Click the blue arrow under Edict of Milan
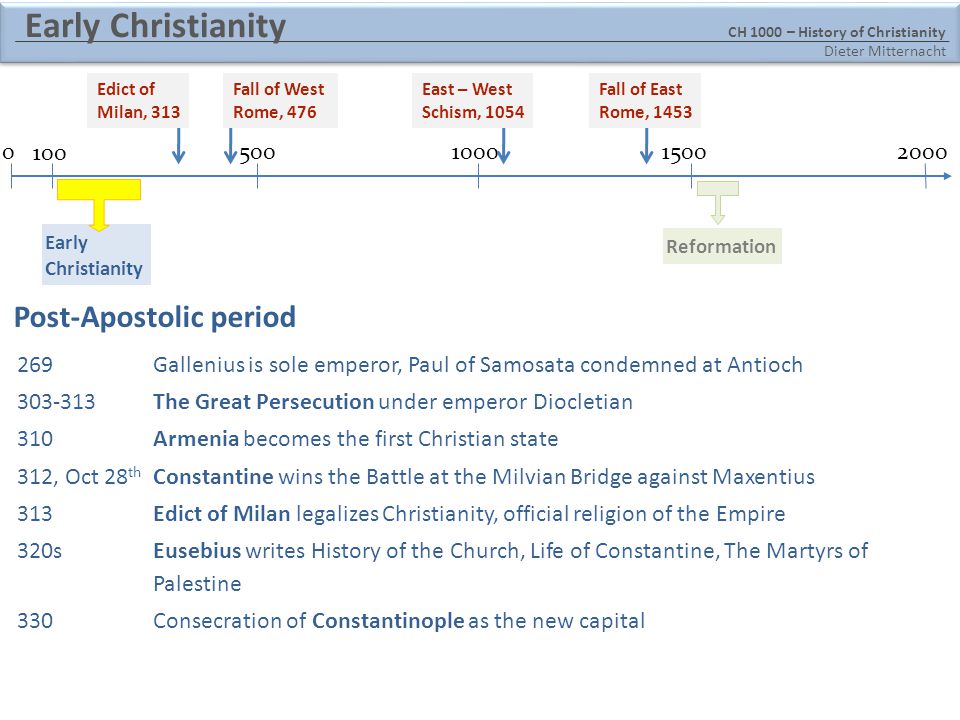This screenshot has width=960, height=720. tap(178, 146)
